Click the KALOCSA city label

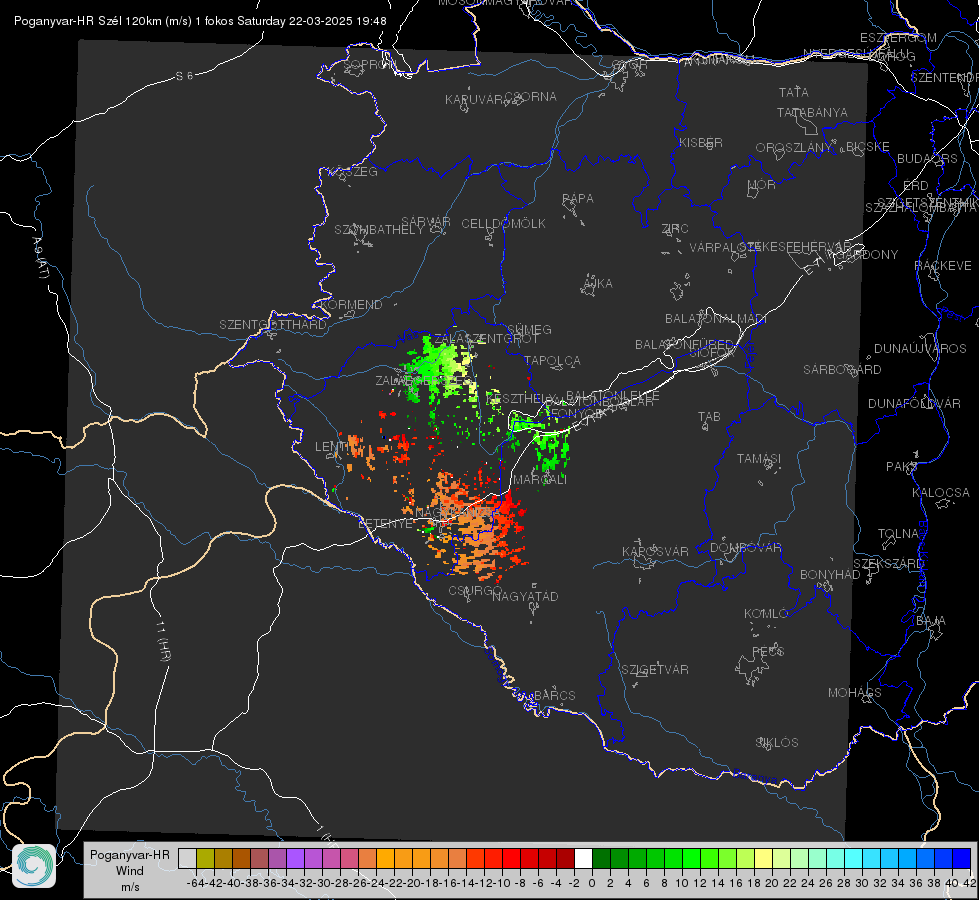coord(941,493)
